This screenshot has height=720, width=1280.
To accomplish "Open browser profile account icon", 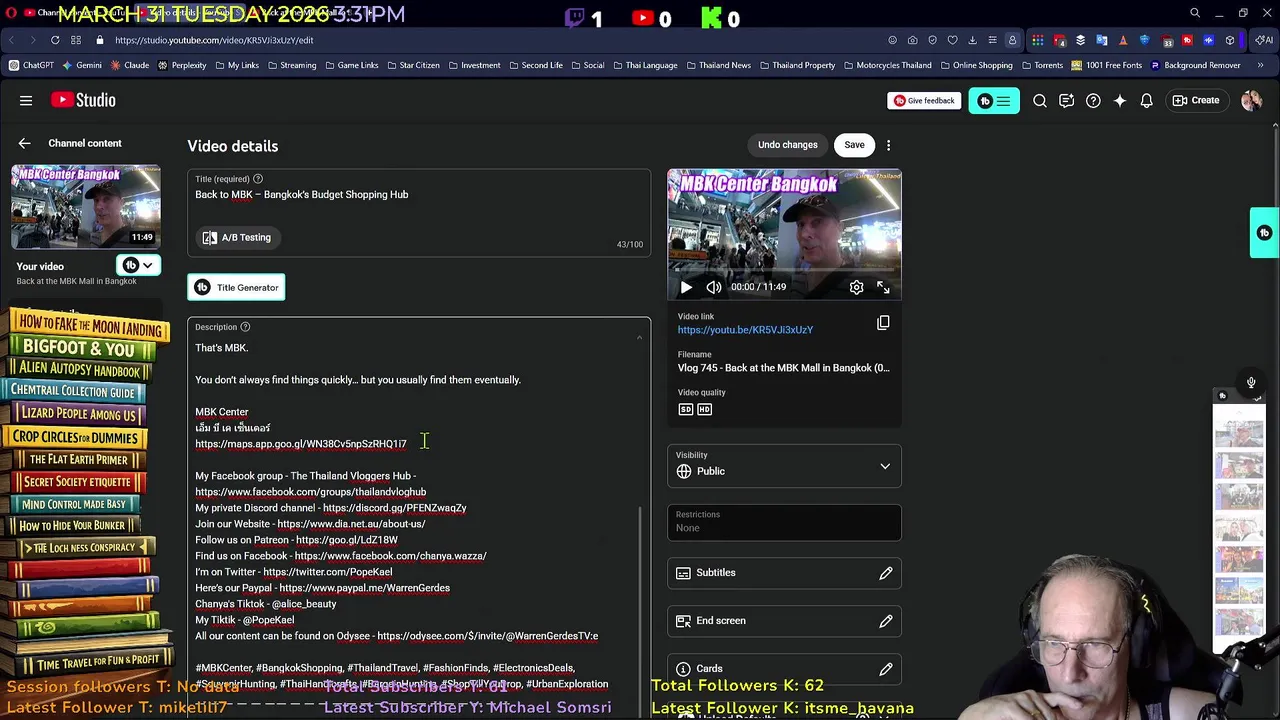I will click(x=1012, y=40).
